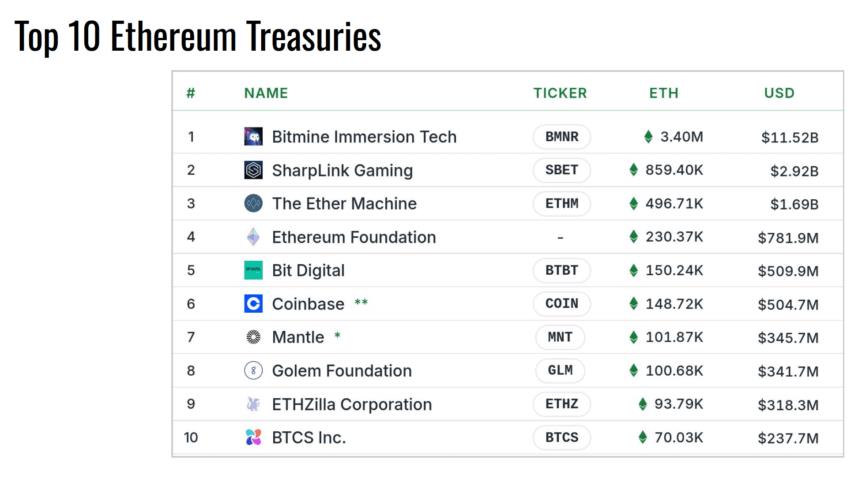Click the TICKER column header
This screenshot has width=862, height=478.
coord(560,93)
